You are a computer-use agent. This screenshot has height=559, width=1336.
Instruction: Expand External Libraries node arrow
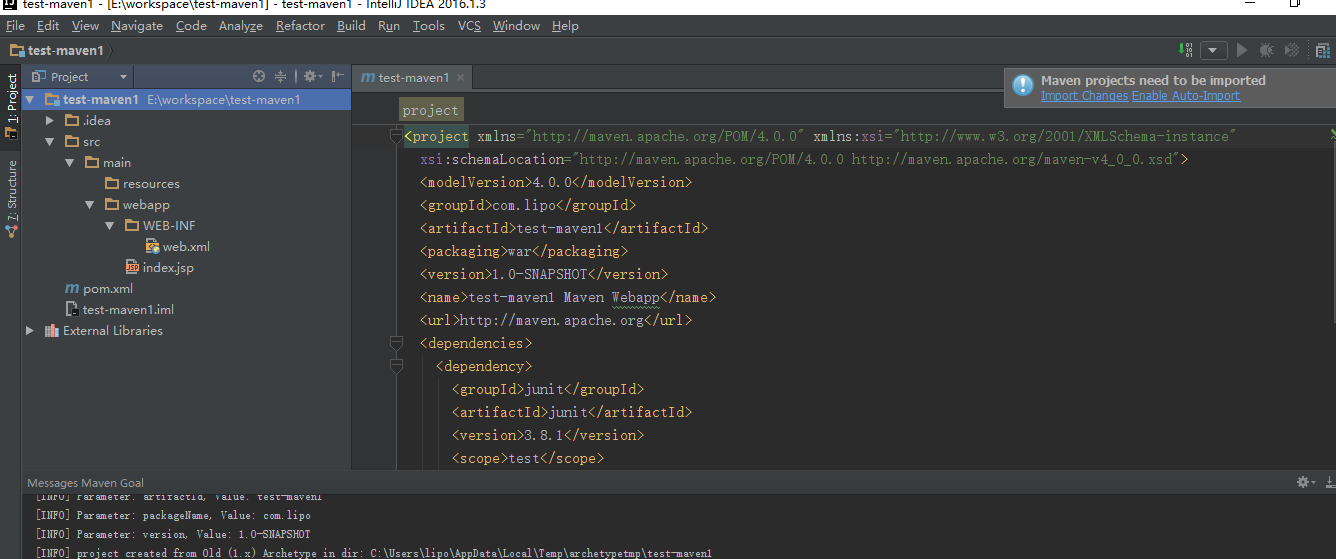pos(30,330)
